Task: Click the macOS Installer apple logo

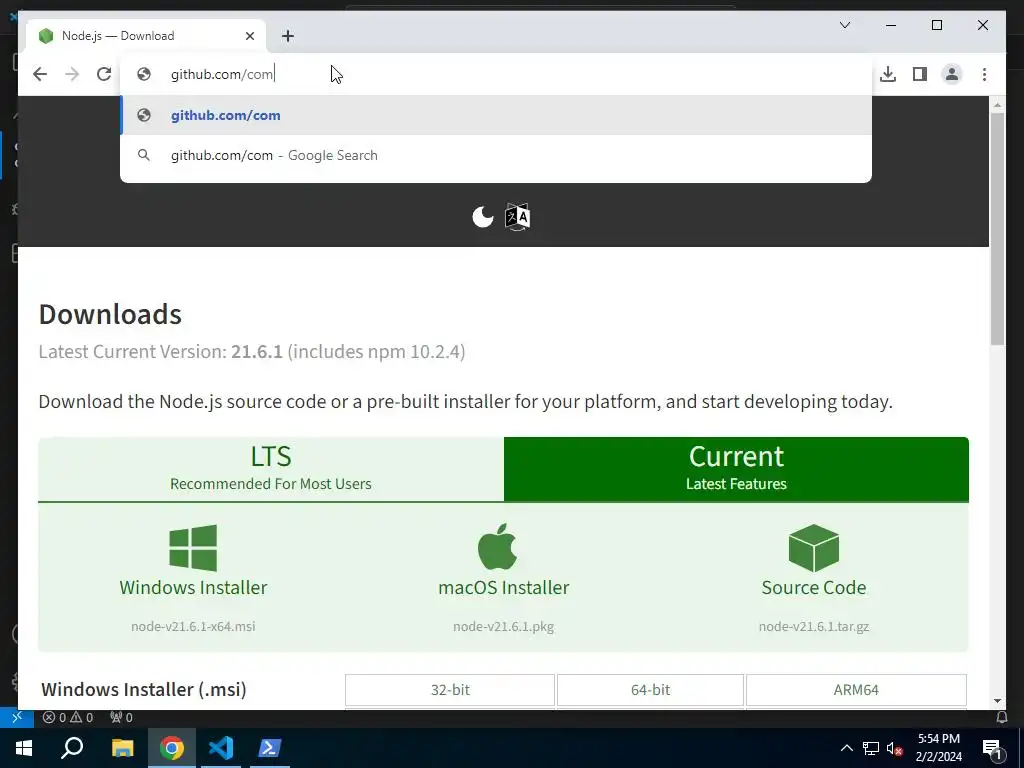Action: point(498,547)
